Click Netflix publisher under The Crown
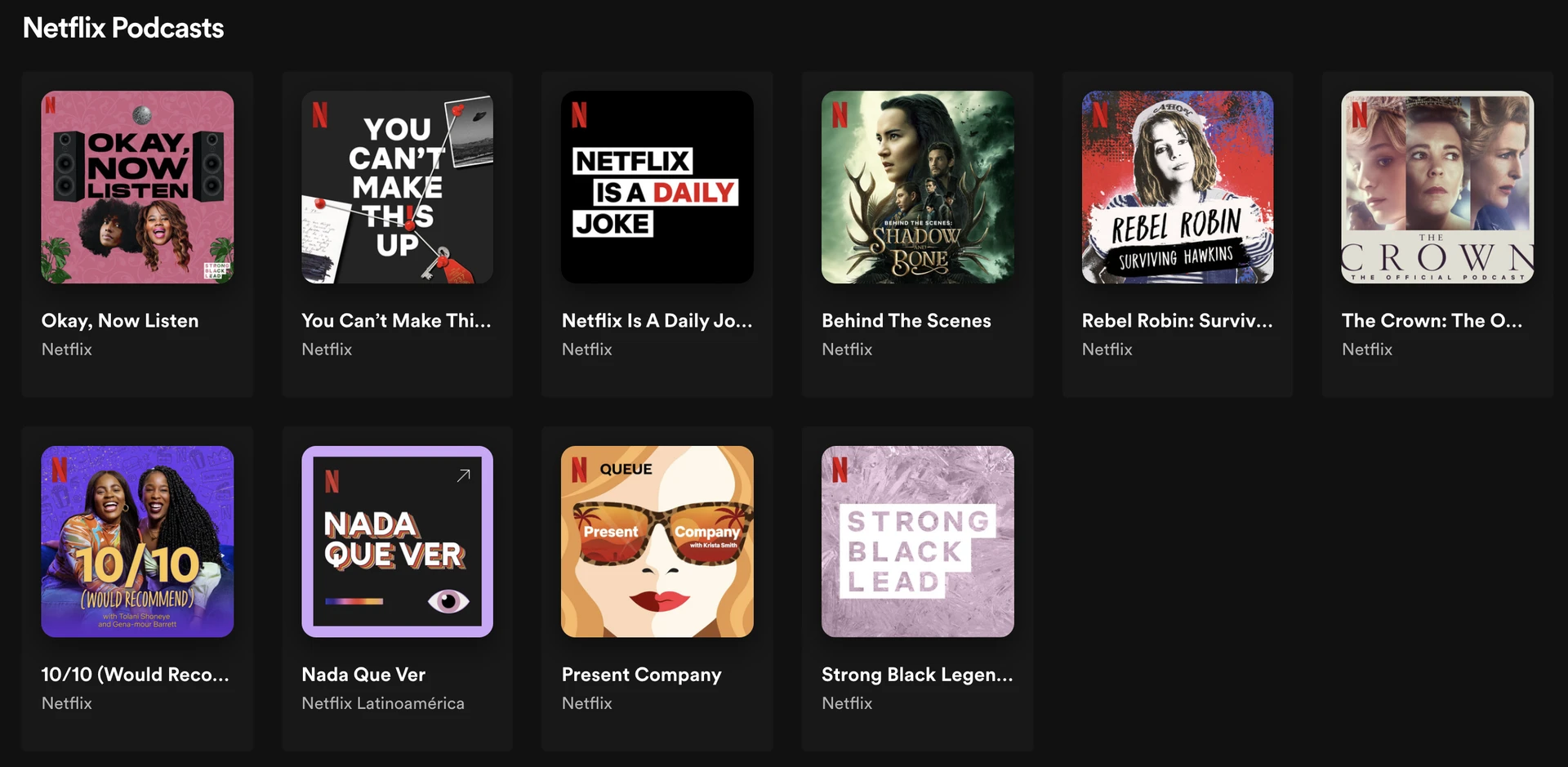This screenshot has height=767, width=1568. [x=1367, y=350]
